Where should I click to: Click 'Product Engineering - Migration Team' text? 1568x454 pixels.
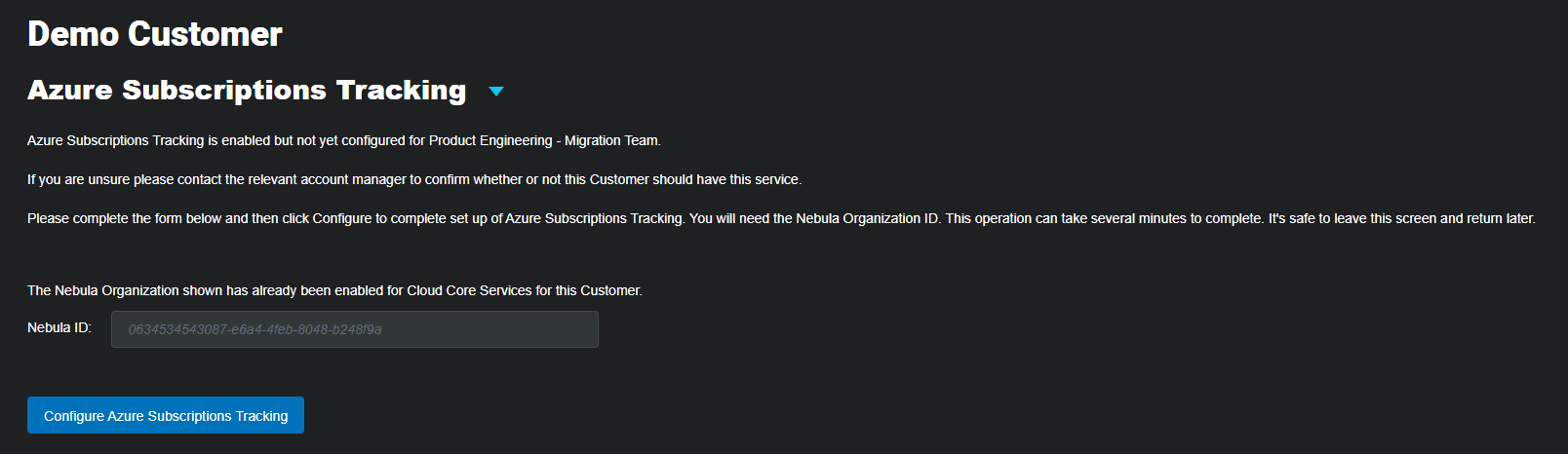(x=545, y=140)
